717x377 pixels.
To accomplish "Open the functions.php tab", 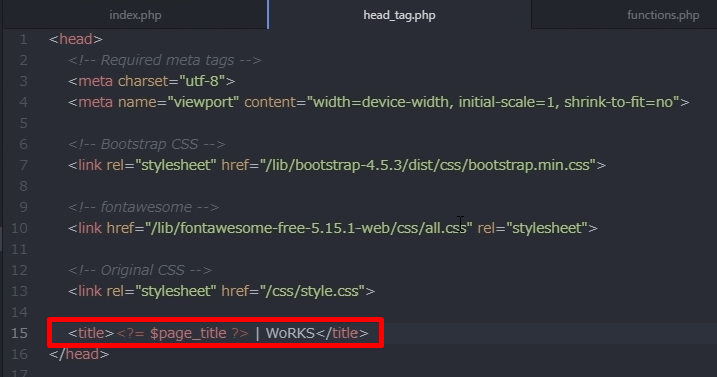I will tap(663, 15).
